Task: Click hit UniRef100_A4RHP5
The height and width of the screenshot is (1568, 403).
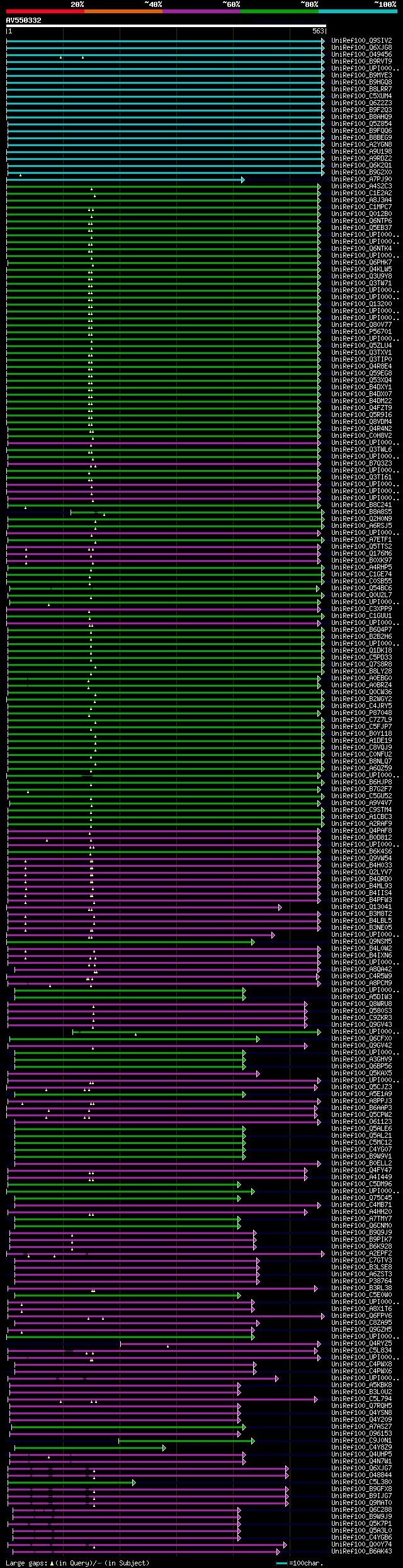Action: [x=361, y=567]
